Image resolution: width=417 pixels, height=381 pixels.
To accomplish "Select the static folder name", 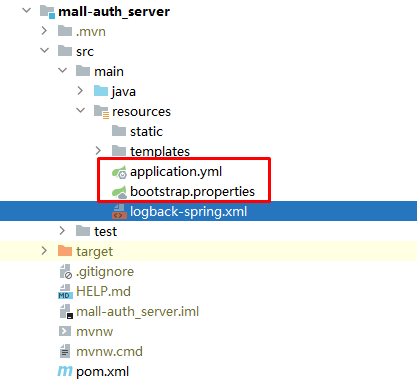I will pos(146,132).
